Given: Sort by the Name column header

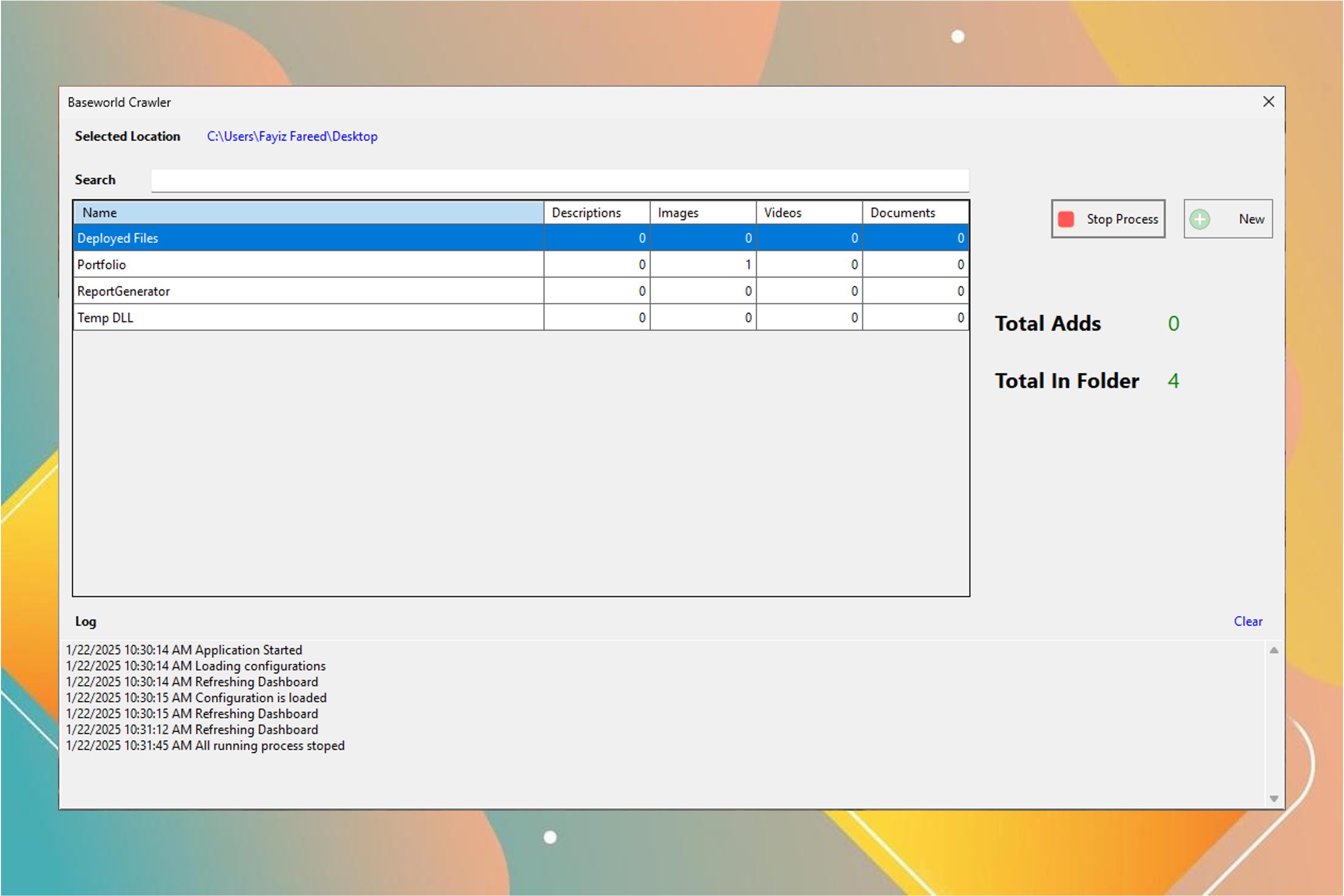Looking at the screenshot, I should [308, 213].
